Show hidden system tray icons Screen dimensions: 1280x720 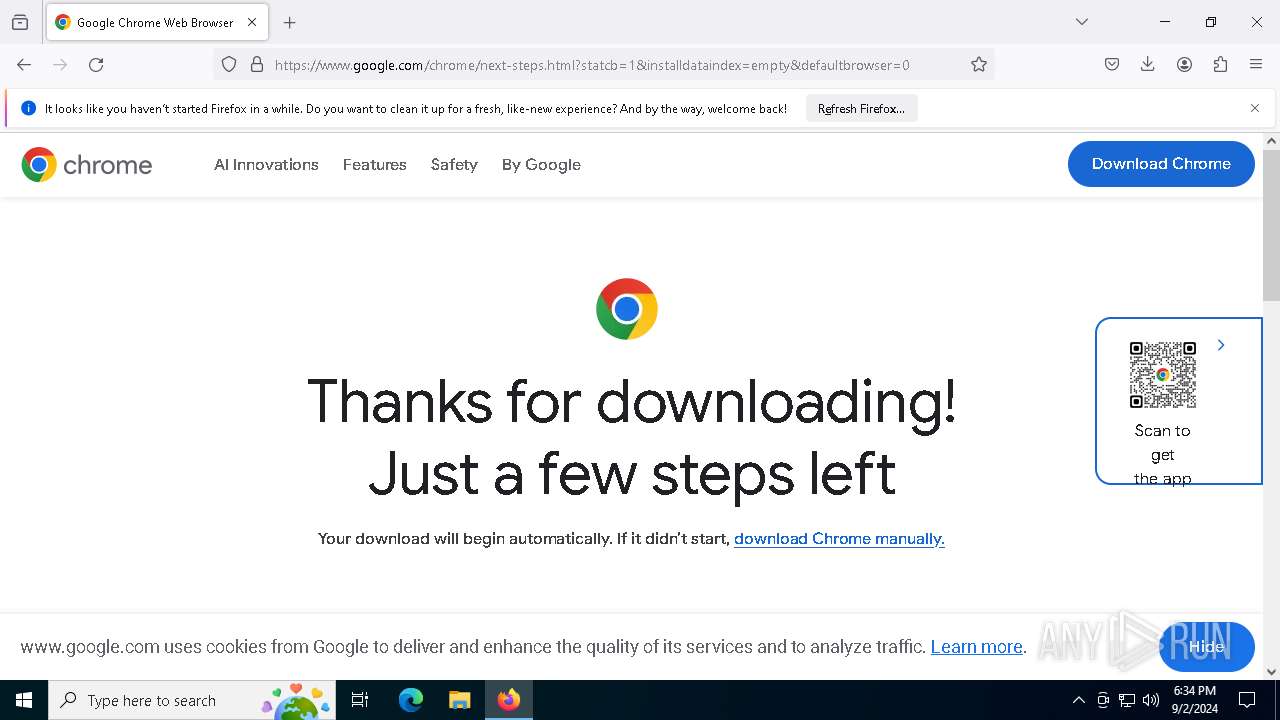(1078, 700)
